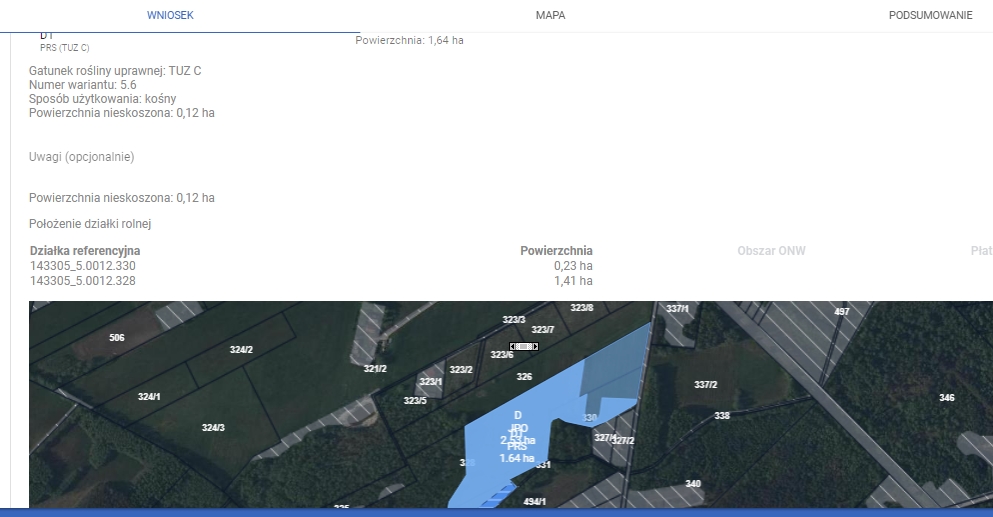Click parcel 340 on the map

[693, 484]
